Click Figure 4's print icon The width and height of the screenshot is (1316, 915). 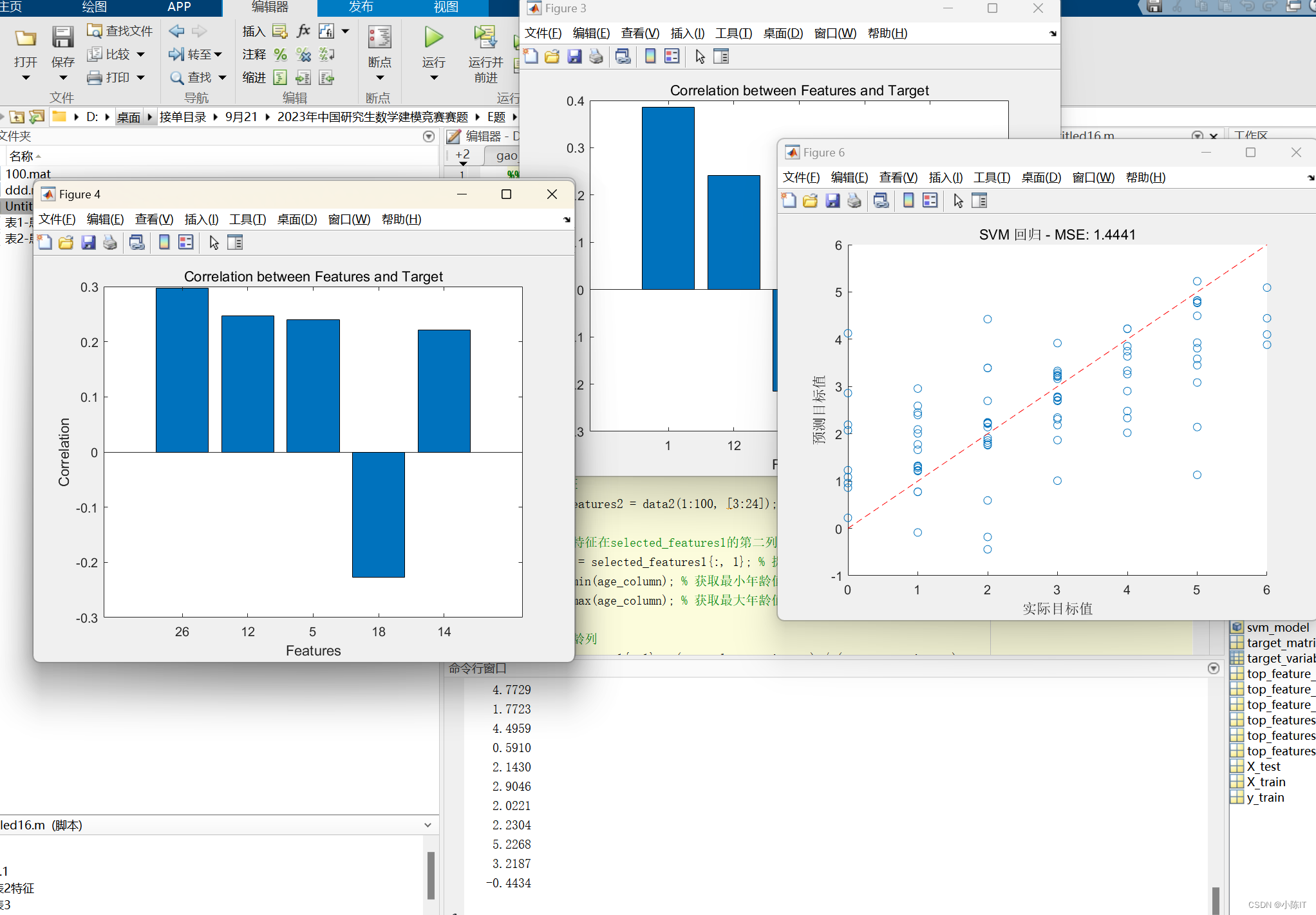click(110, 243)
